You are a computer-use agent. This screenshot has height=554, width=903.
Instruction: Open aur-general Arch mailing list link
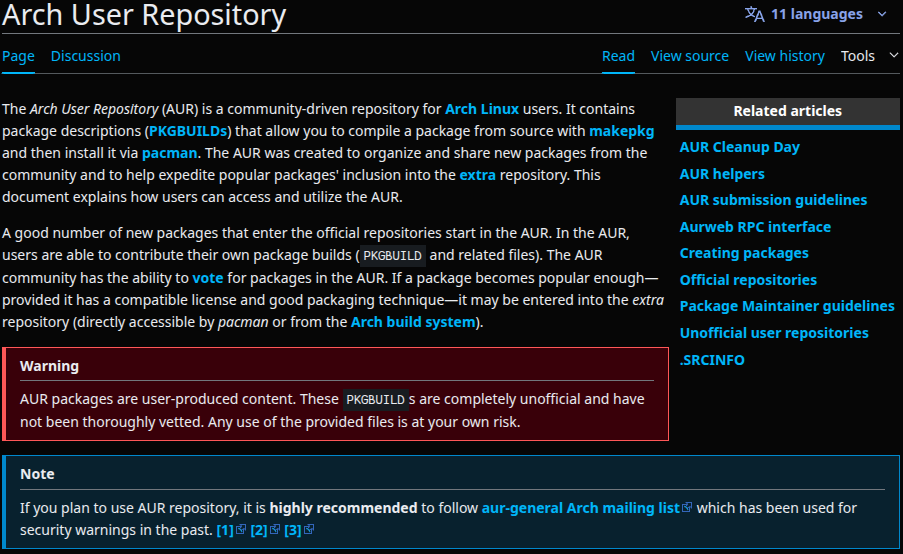coord(580,508)
